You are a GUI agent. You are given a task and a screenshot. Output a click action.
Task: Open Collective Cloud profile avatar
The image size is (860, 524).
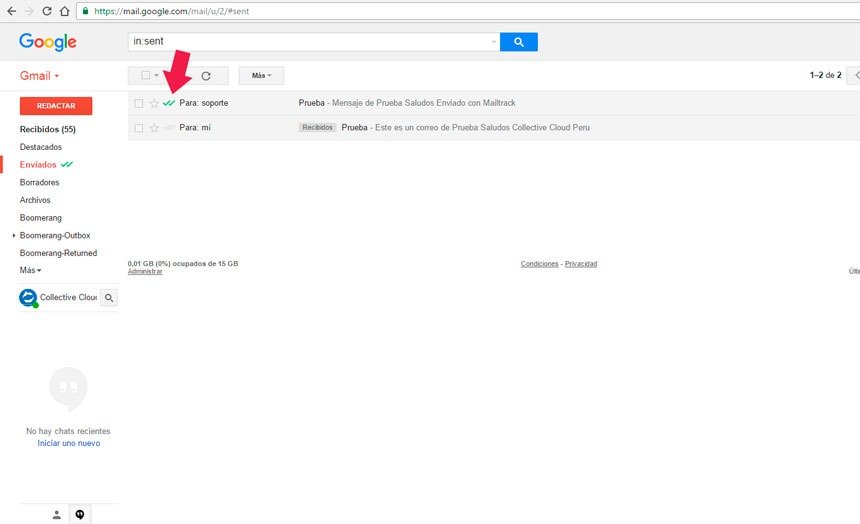(x=28, y=297)
